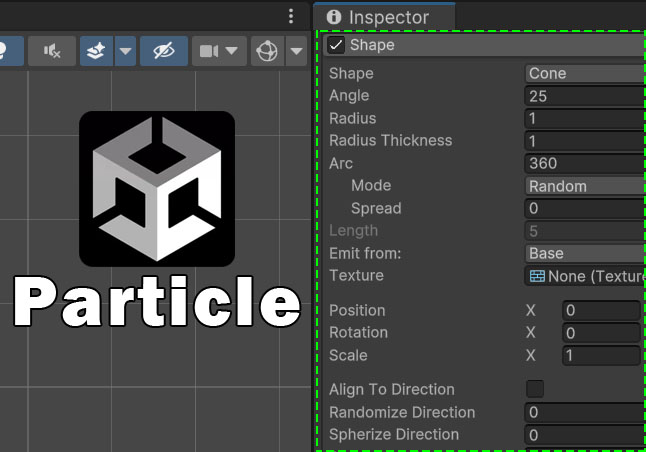
Task: Click the scene camera icon
Action: 209,51
